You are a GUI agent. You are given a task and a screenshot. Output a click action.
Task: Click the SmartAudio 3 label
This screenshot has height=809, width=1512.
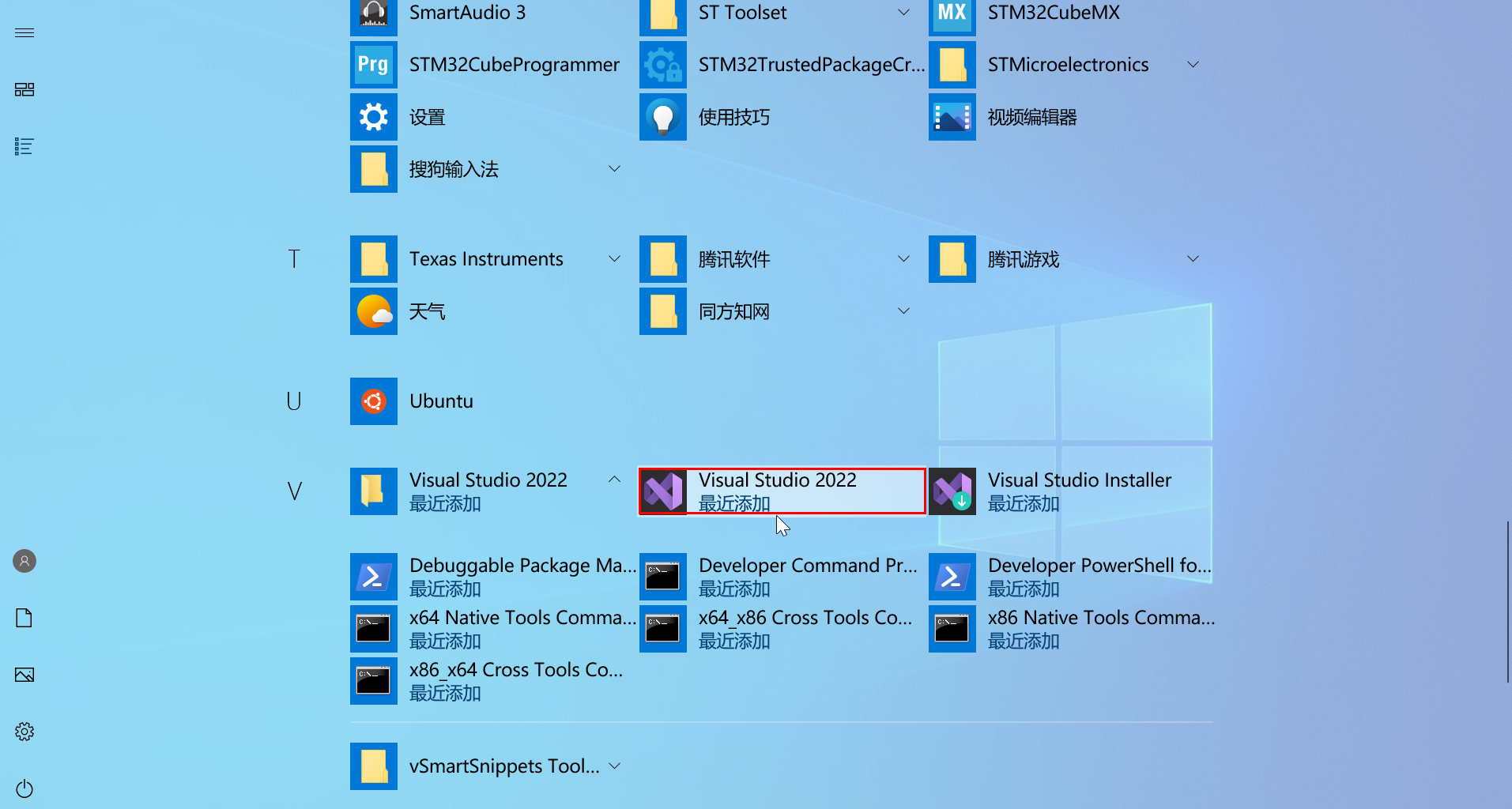tap(467, 13)
